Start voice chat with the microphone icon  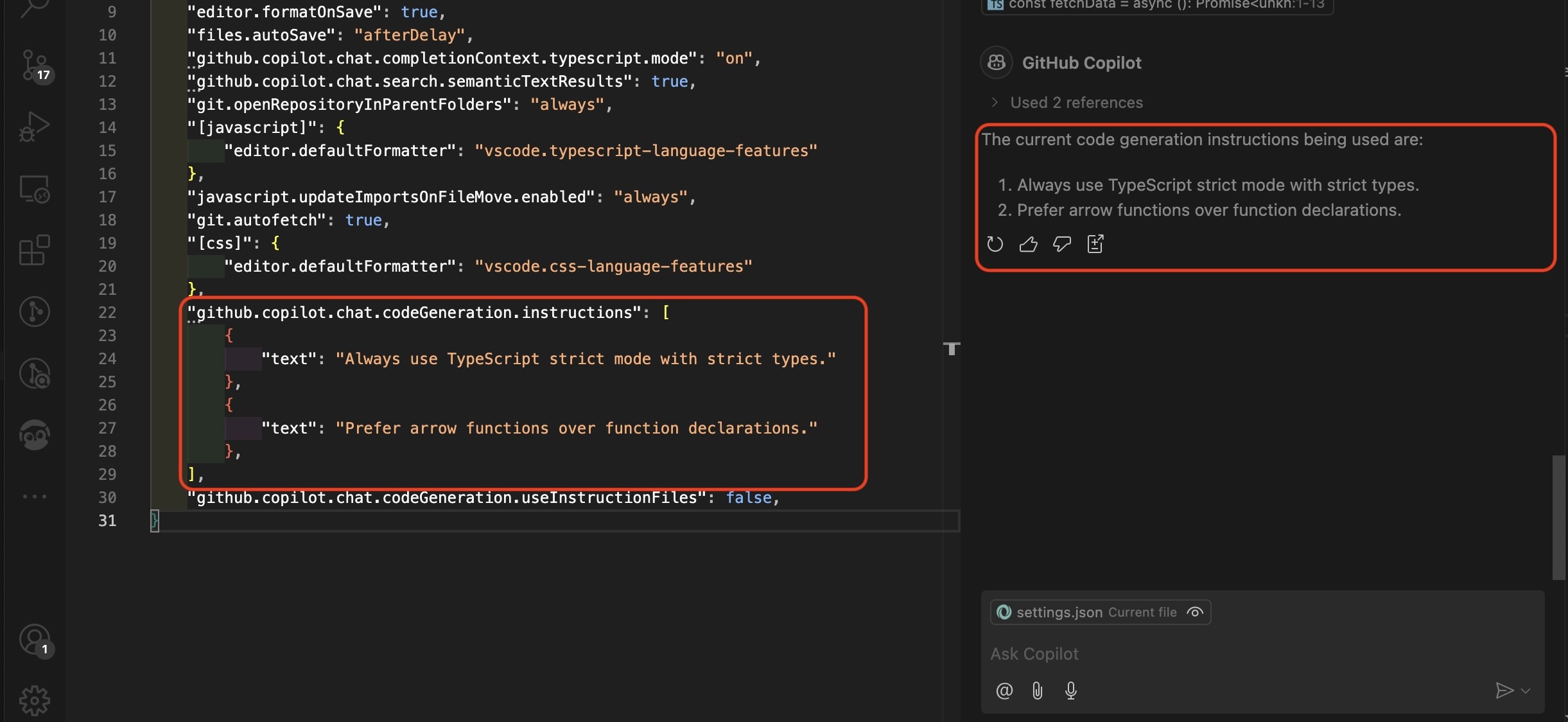pyautogui.click(x=1070, y=691)
